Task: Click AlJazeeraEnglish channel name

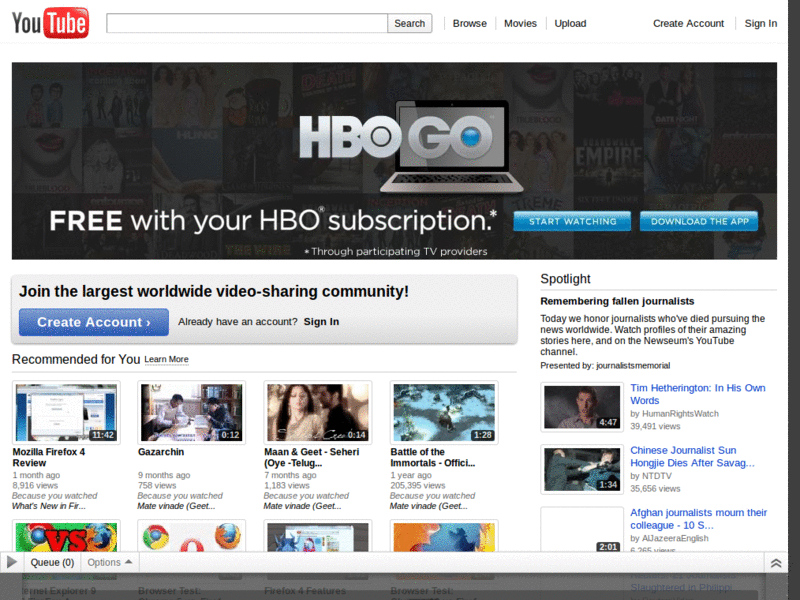Action: [x=674, y=538]
